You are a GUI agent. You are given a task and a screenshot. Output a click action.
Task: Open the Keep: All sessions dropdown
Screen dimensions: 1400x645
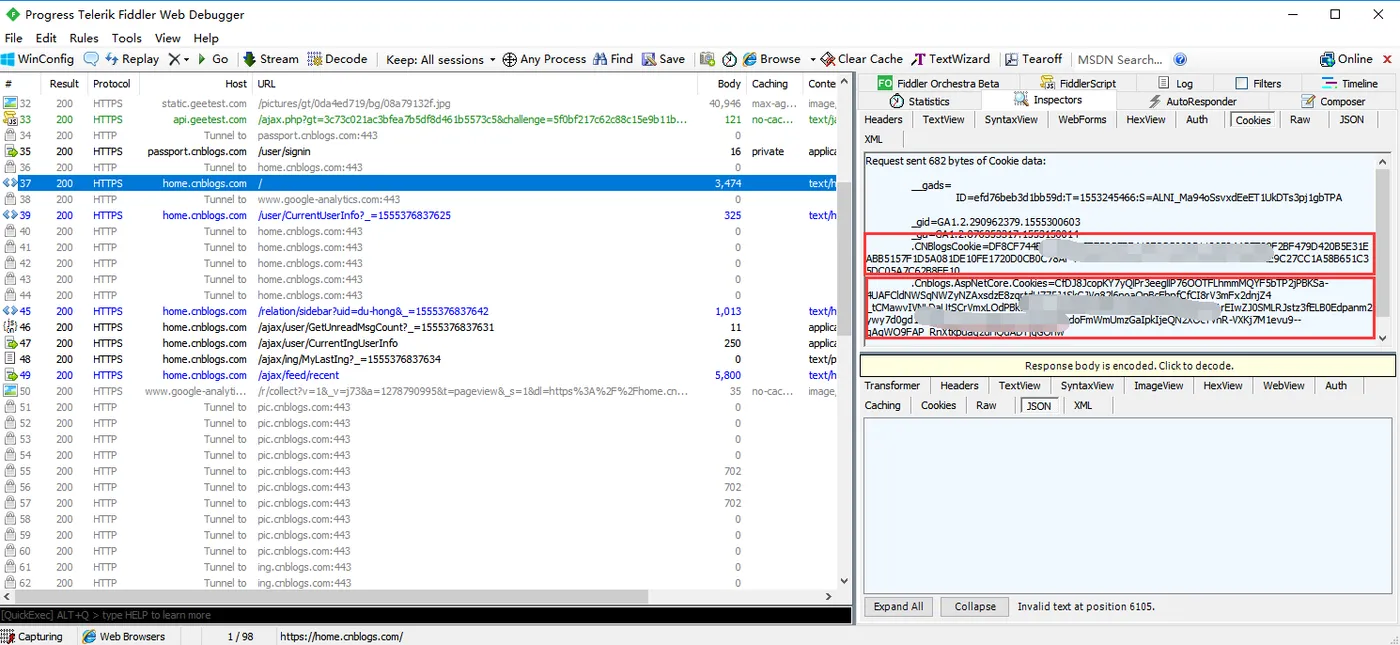click(441, 59)
